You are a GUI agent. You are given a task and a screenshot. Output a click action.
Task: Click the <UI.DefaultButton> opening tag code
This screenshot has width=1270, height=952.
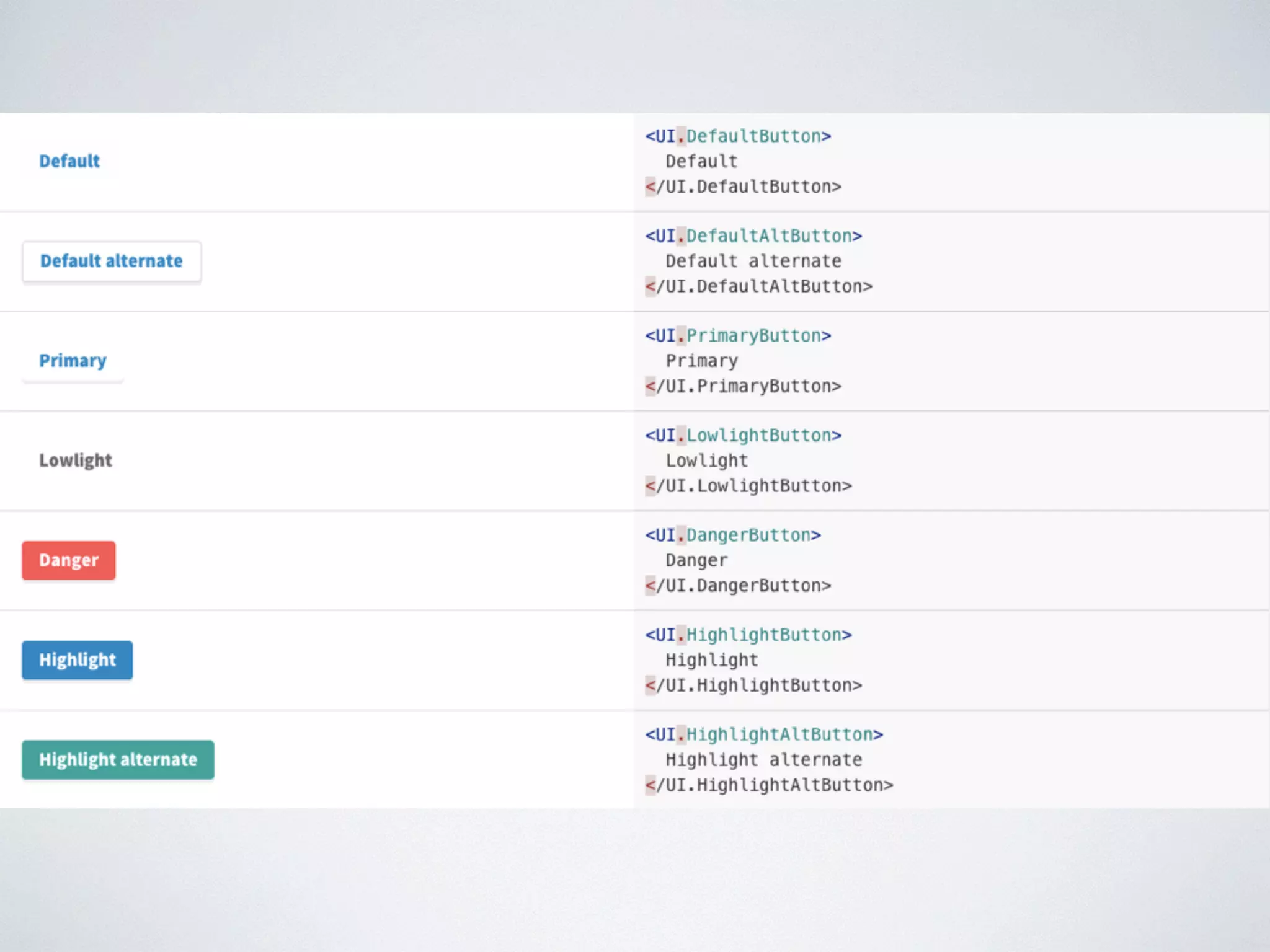point(738,136)
